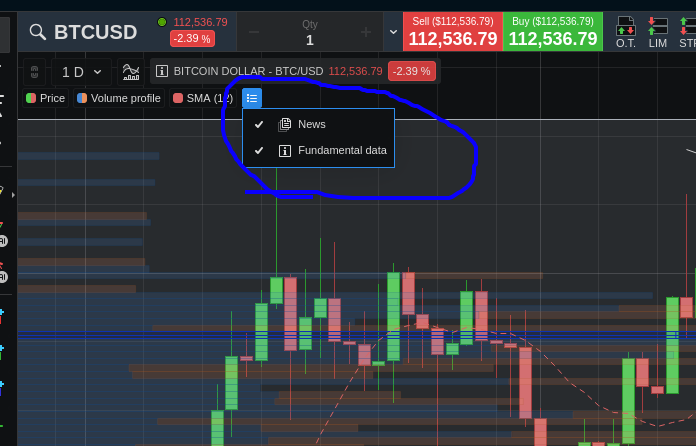Click the -2.39 % badge under symbol price
The width and height of the screenshot is (696, 446).
[192, 39]
